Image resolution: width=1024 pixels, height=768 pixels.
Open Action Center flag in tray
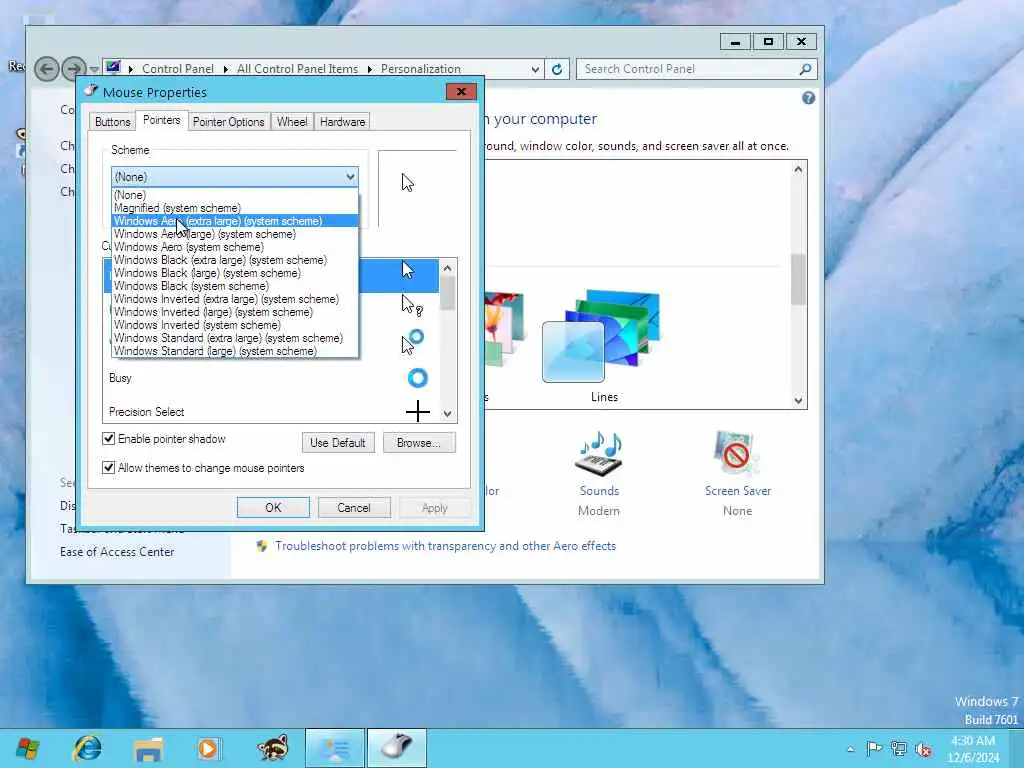[x=874, y=748]
